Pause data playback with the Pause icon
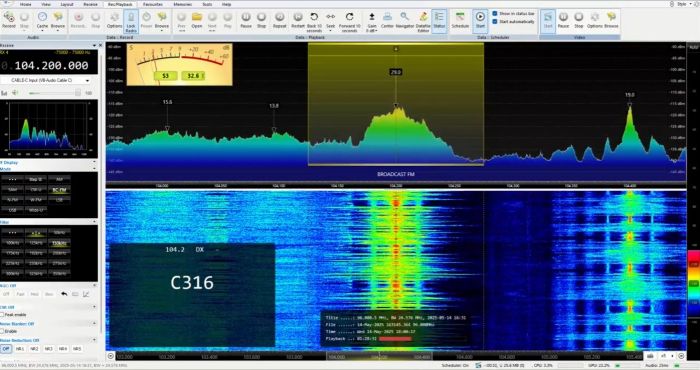The height and width of the screenshot is (370, 700). point(246,20)
